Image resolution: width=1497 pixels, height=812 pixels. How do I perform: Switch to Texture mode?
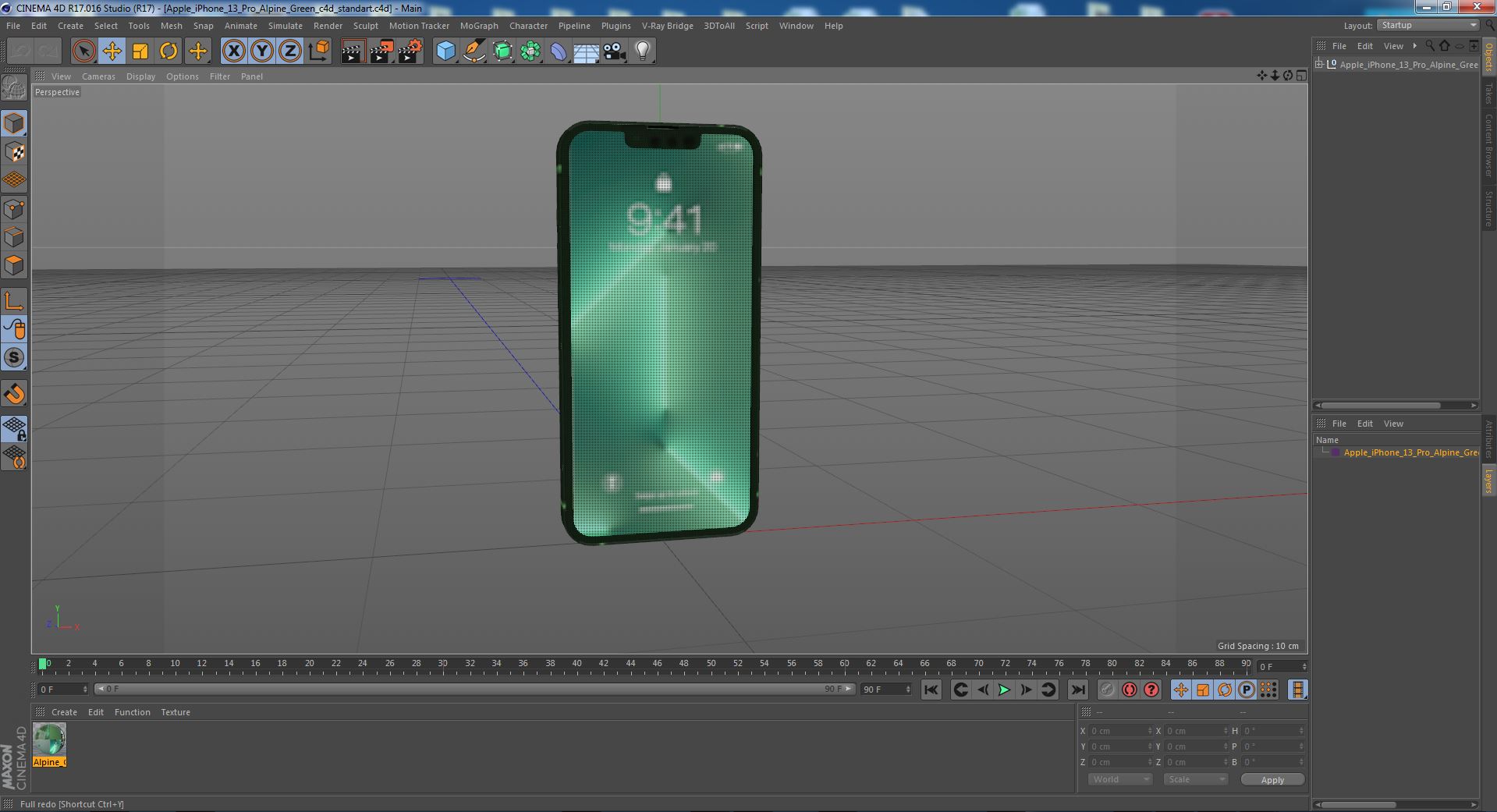[14, 152]
